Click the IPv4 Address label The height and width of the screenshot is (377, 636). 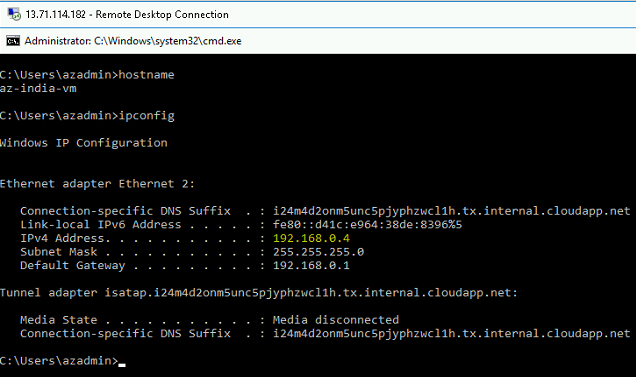(65, 238)
